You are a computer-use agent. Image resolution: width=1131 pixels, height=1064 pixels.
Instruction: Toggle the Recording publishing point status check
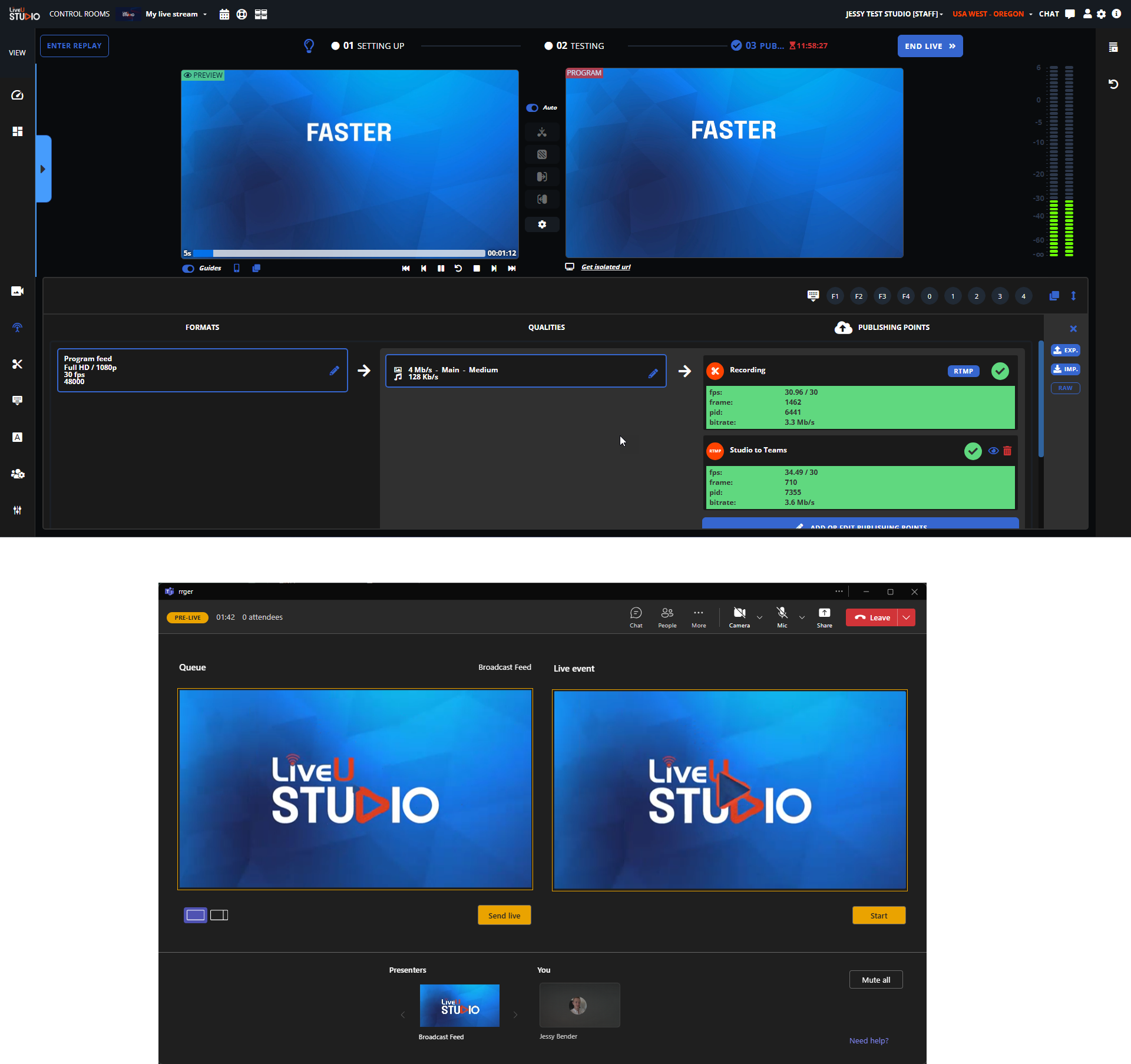(1000, 371)
